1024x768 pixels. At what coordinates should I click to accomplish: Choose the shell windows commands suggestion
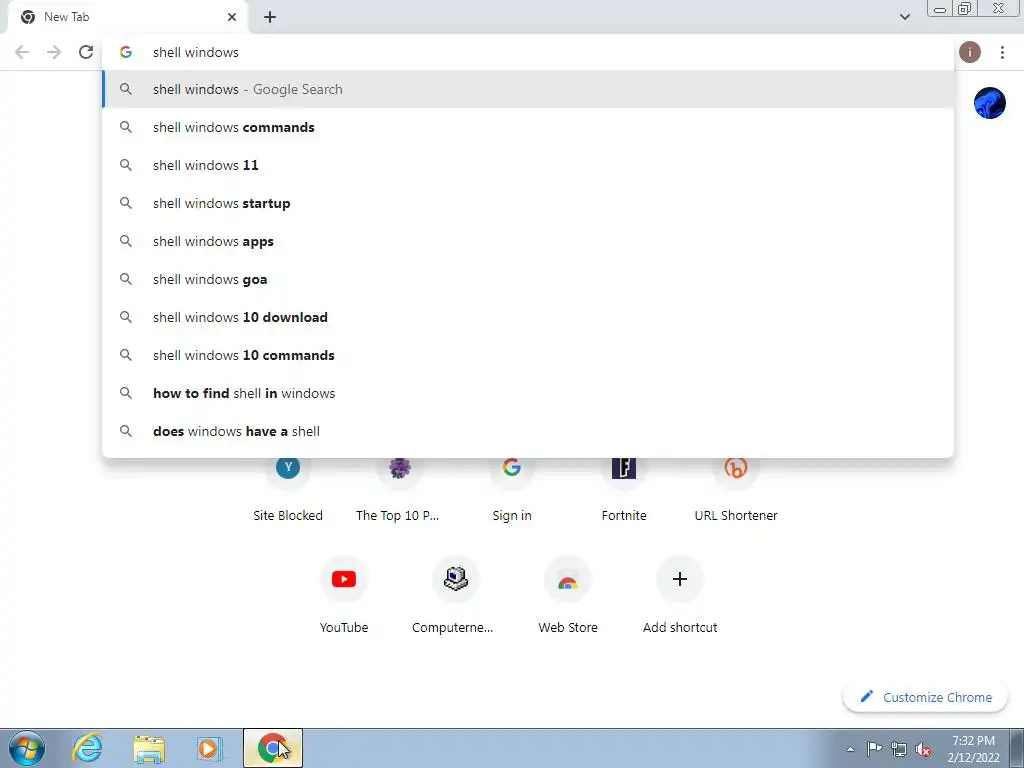(x=528, y=127)
